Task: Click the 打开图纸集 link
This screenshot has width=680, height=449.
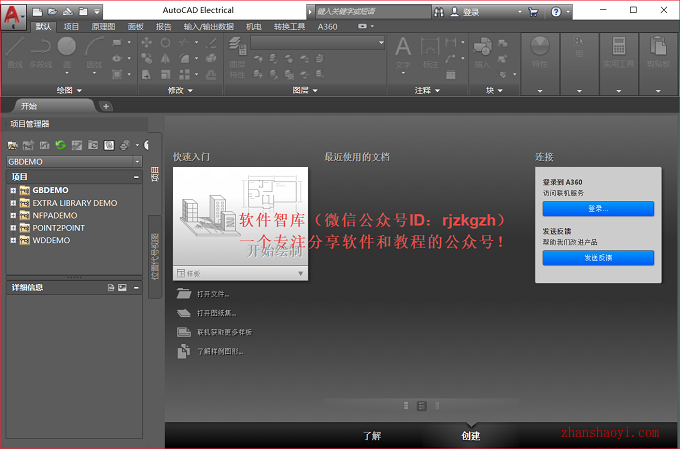Action: coord(216,313)
